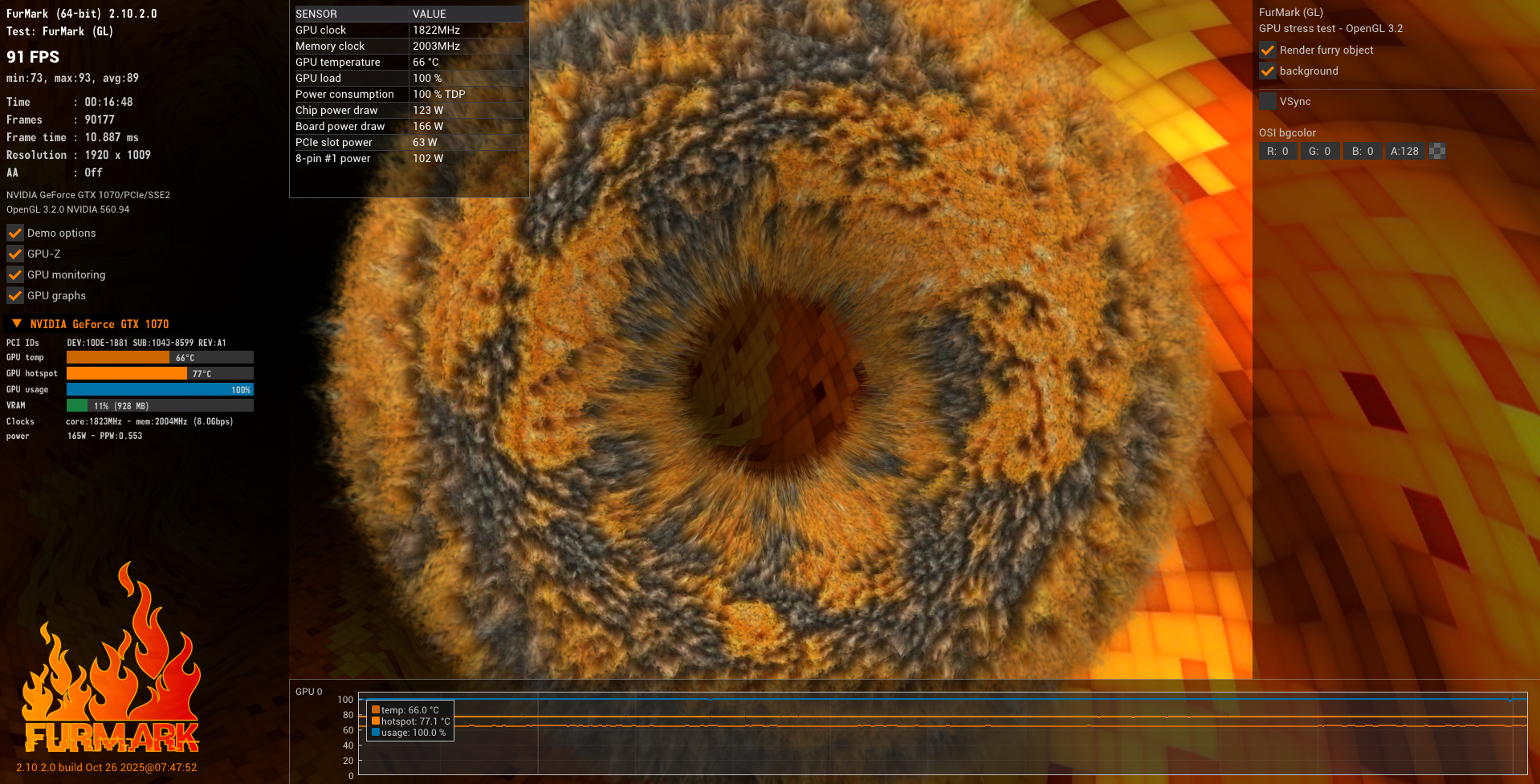
Task: Click the 2003MHz memory clock value
Action: point(437,46)
